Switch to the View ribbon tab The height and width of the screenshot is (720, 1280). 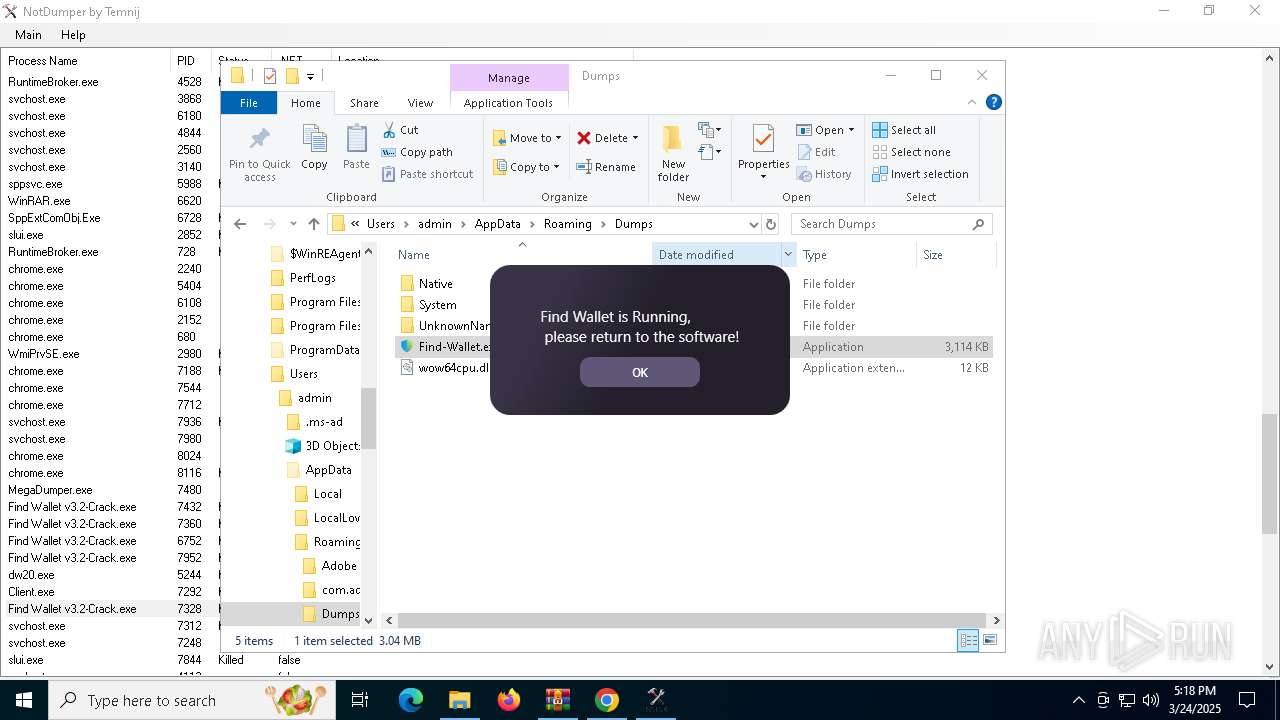(420, 102)
